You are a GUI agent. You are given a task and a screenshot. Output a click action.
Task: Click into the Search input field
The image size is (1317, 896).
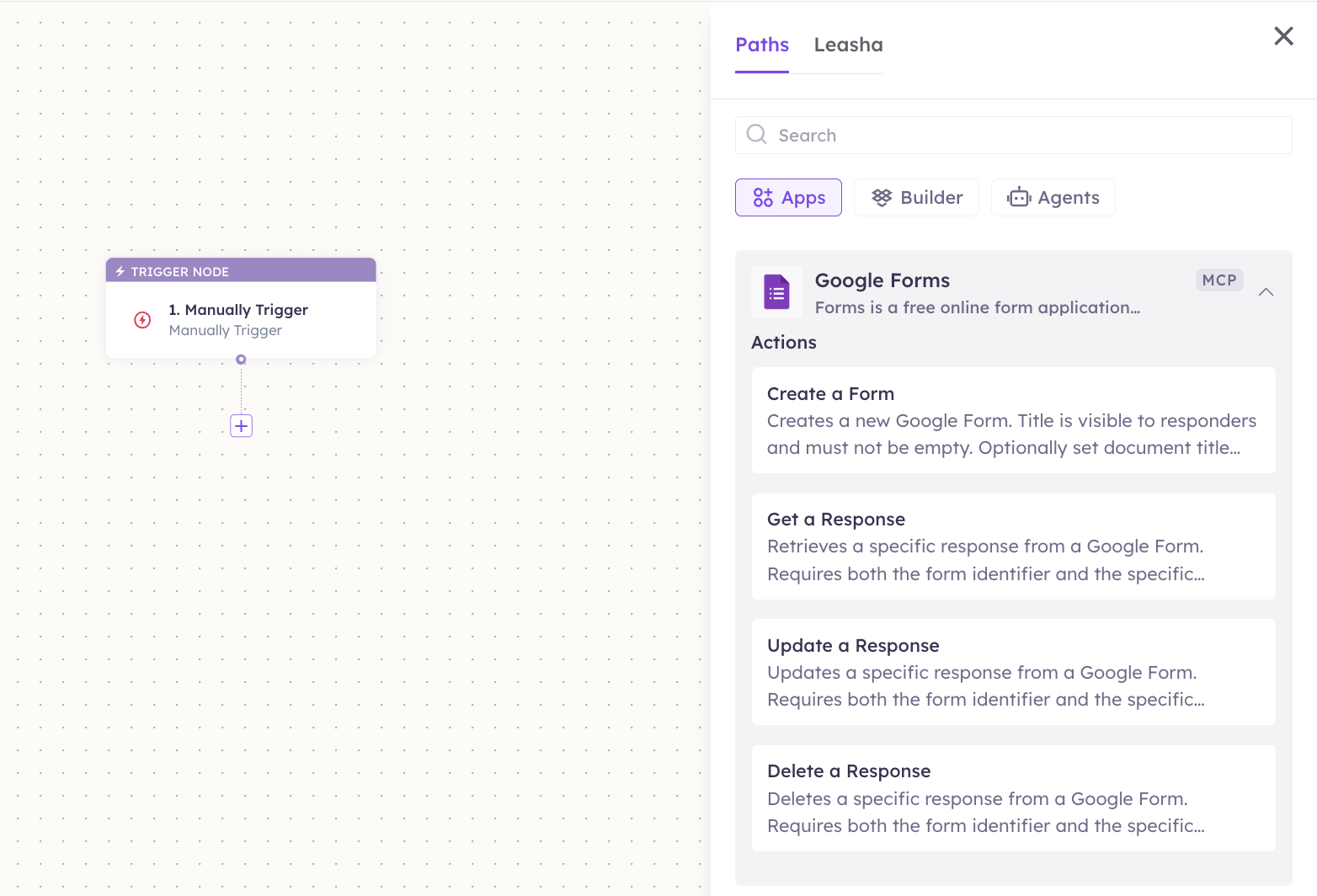click(1014, 135)
